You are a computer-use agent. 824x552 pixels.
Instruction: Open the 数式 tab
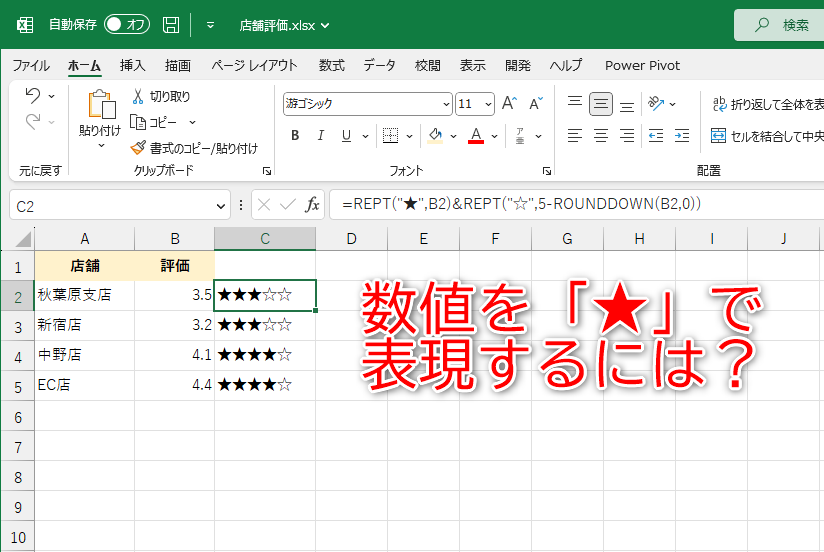point(332,66)
